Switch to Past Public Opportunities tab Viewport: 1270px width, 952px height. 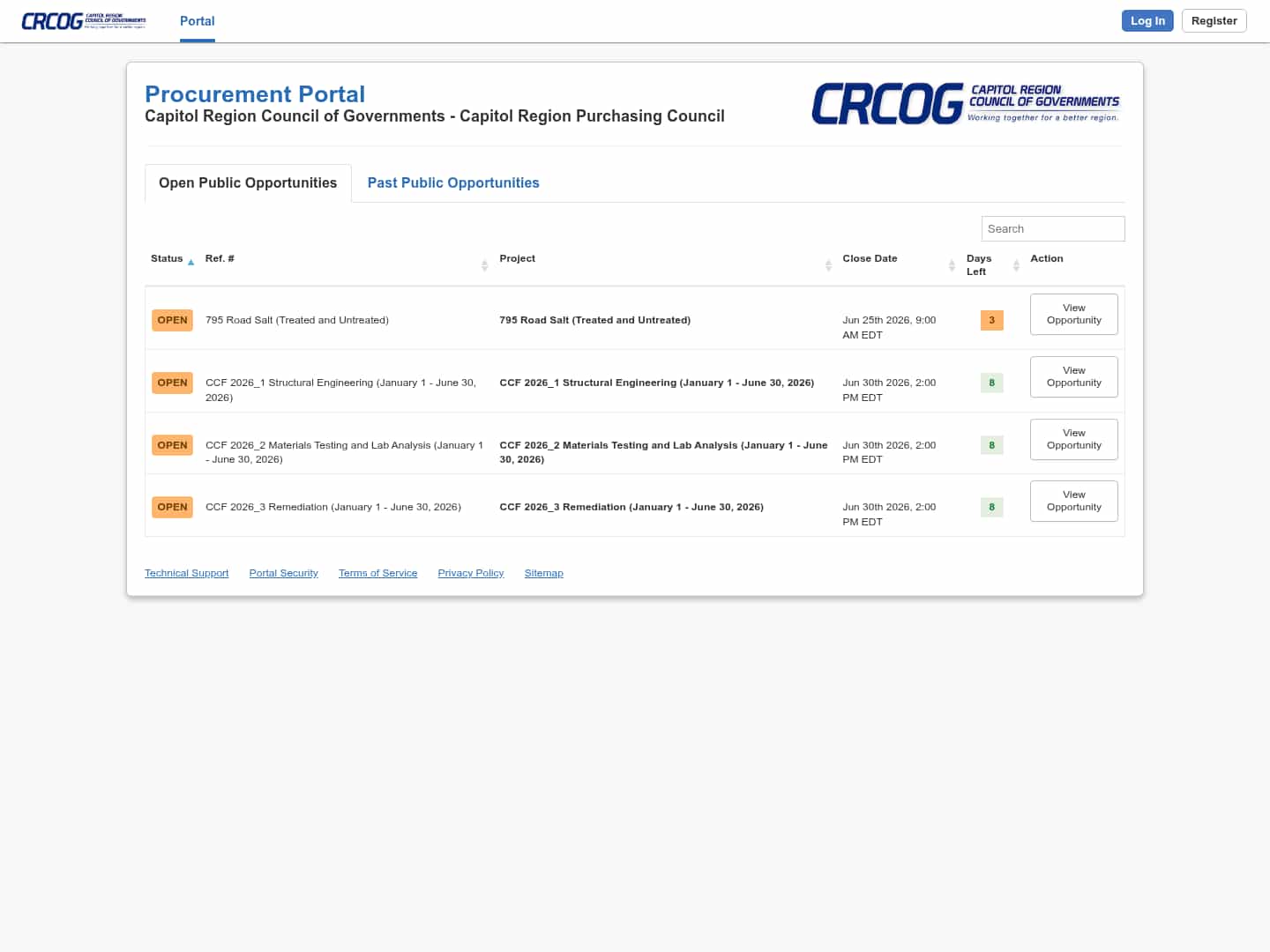pyautogui.click(x=453, y=182)
